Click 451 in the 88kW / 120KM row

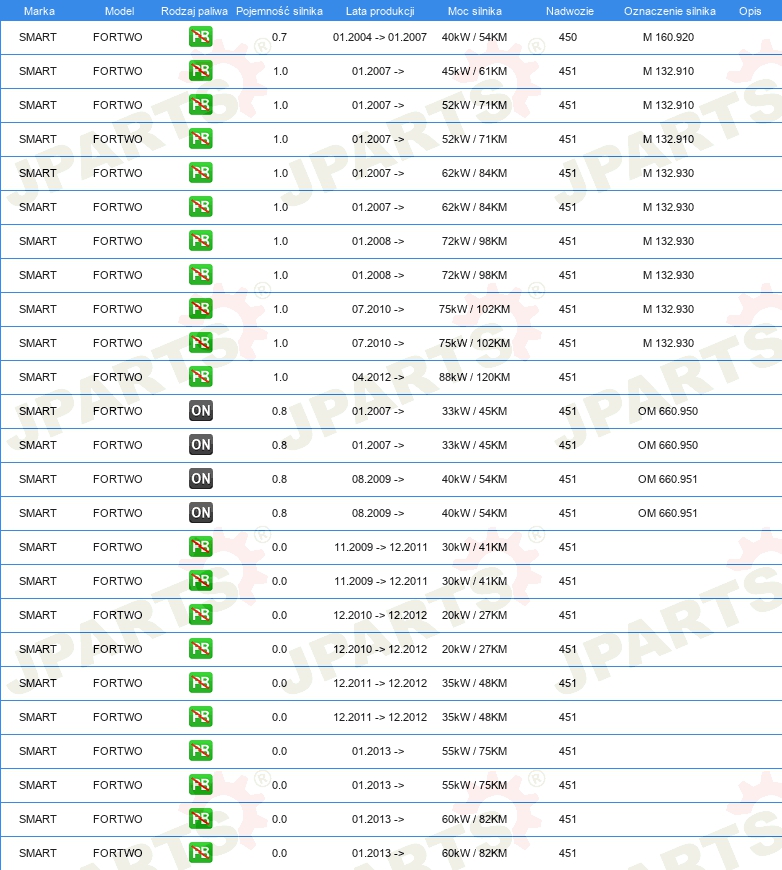(x=567, y=377)
